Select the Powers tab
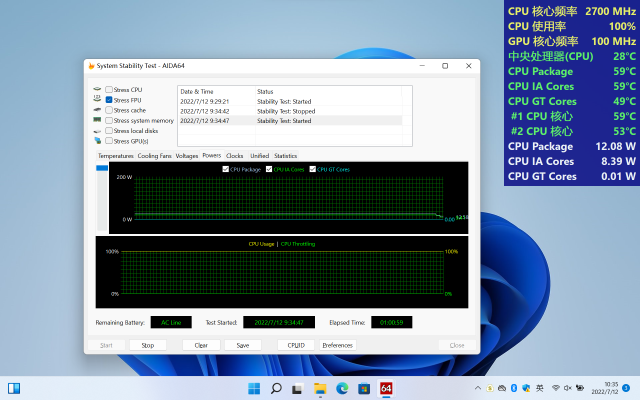The width and height of the screenshot is (640, 400). pos(211,156)
